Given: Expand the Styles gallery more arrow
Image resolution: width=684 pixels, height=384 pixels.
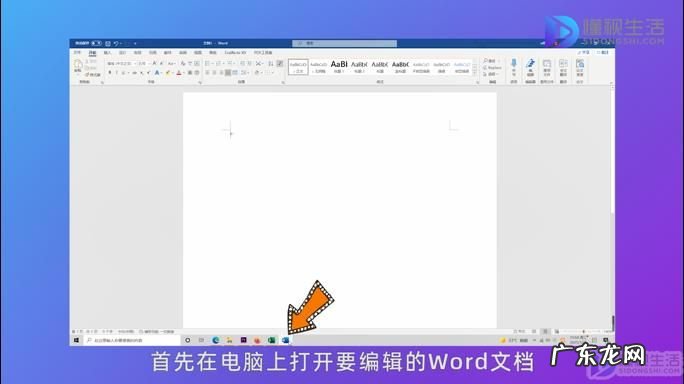Looking at the screenshot, I should coord(475,73).
